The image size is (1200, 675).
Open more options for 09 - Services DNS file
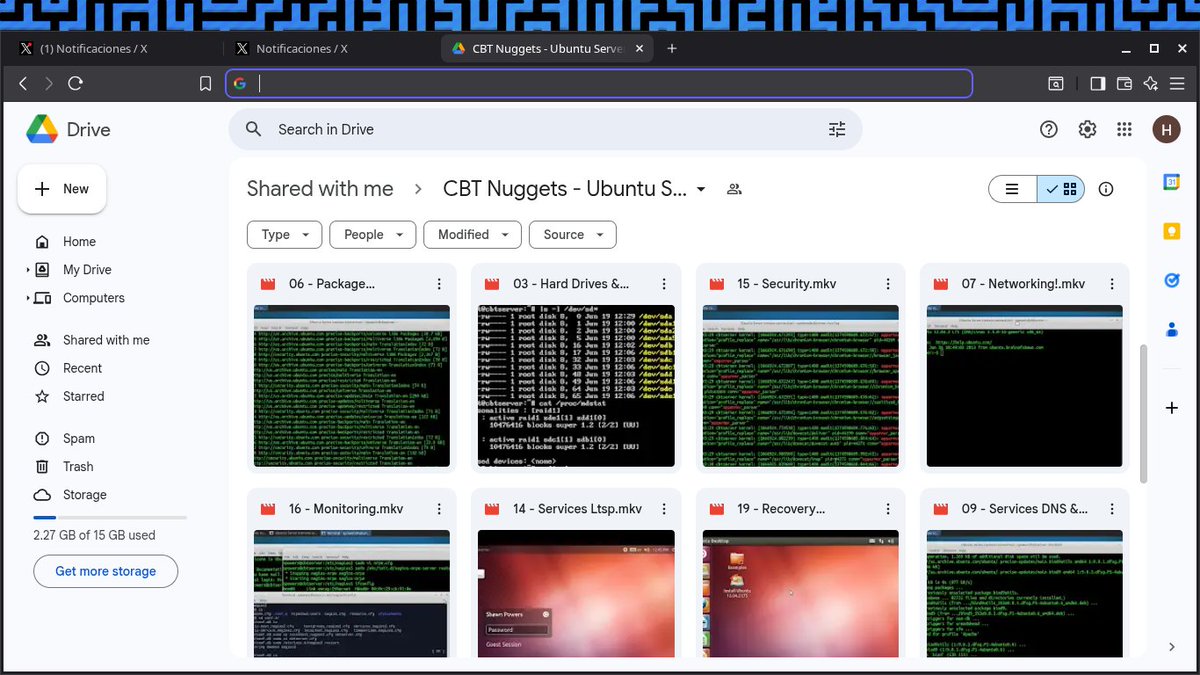(x=1112, y=509)
